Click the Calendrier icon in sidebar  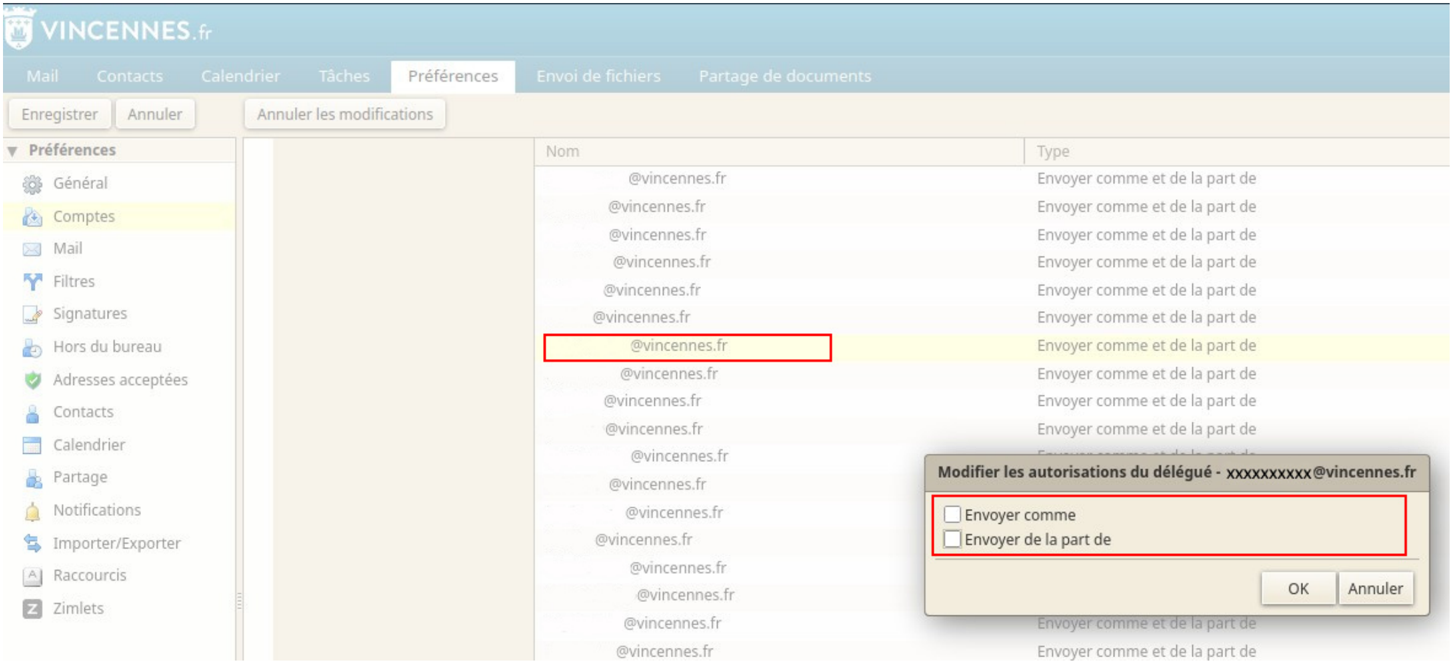(x=32, y=445)
